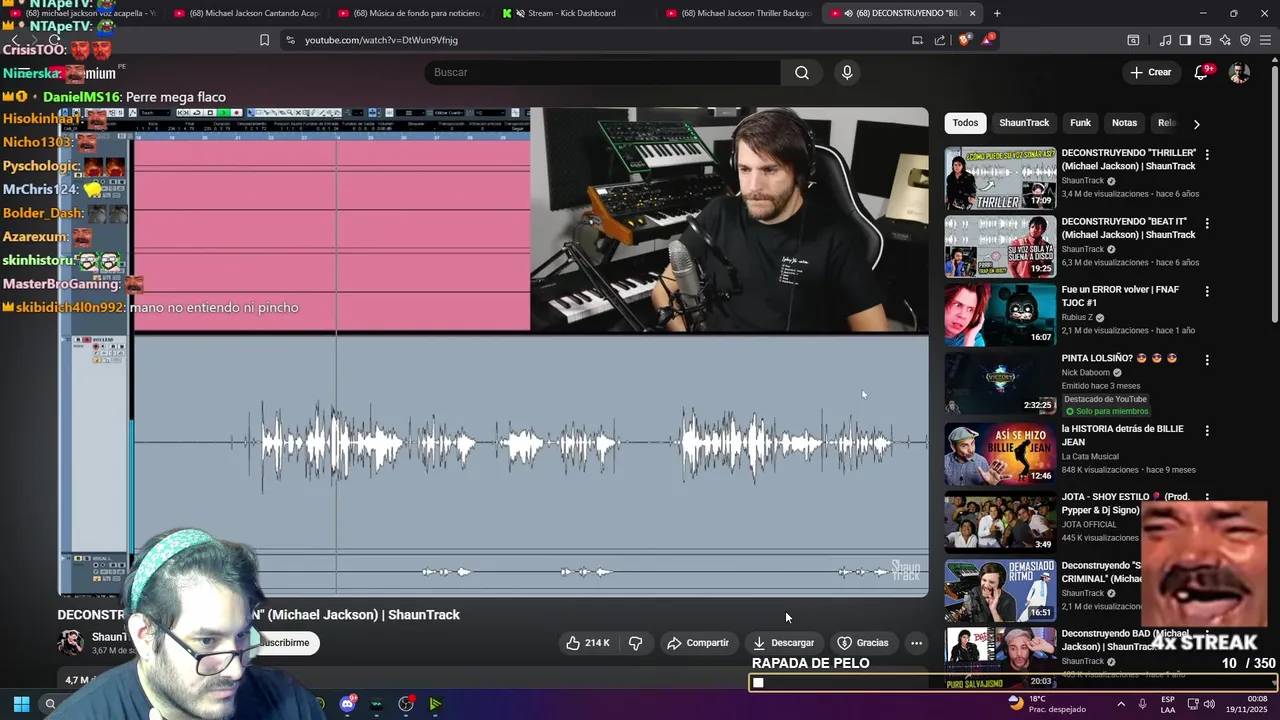View site information icon beside URL
This screenshot has width=1280, height=720.
(x=290, y=40)
